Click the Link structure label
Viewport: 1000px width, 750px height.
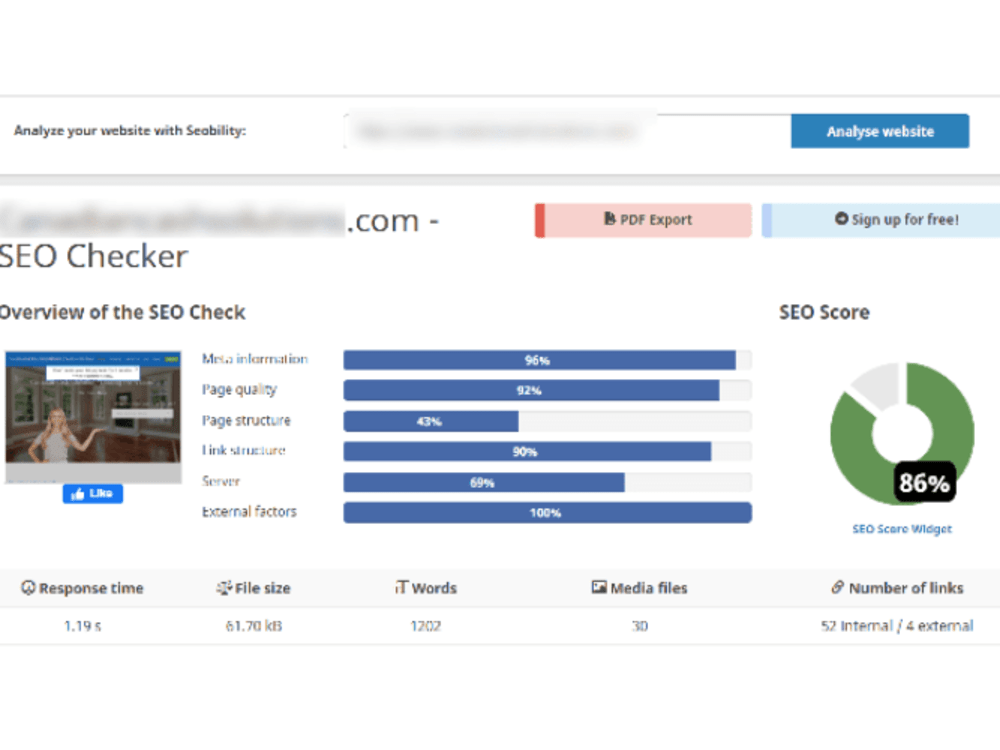244,450
